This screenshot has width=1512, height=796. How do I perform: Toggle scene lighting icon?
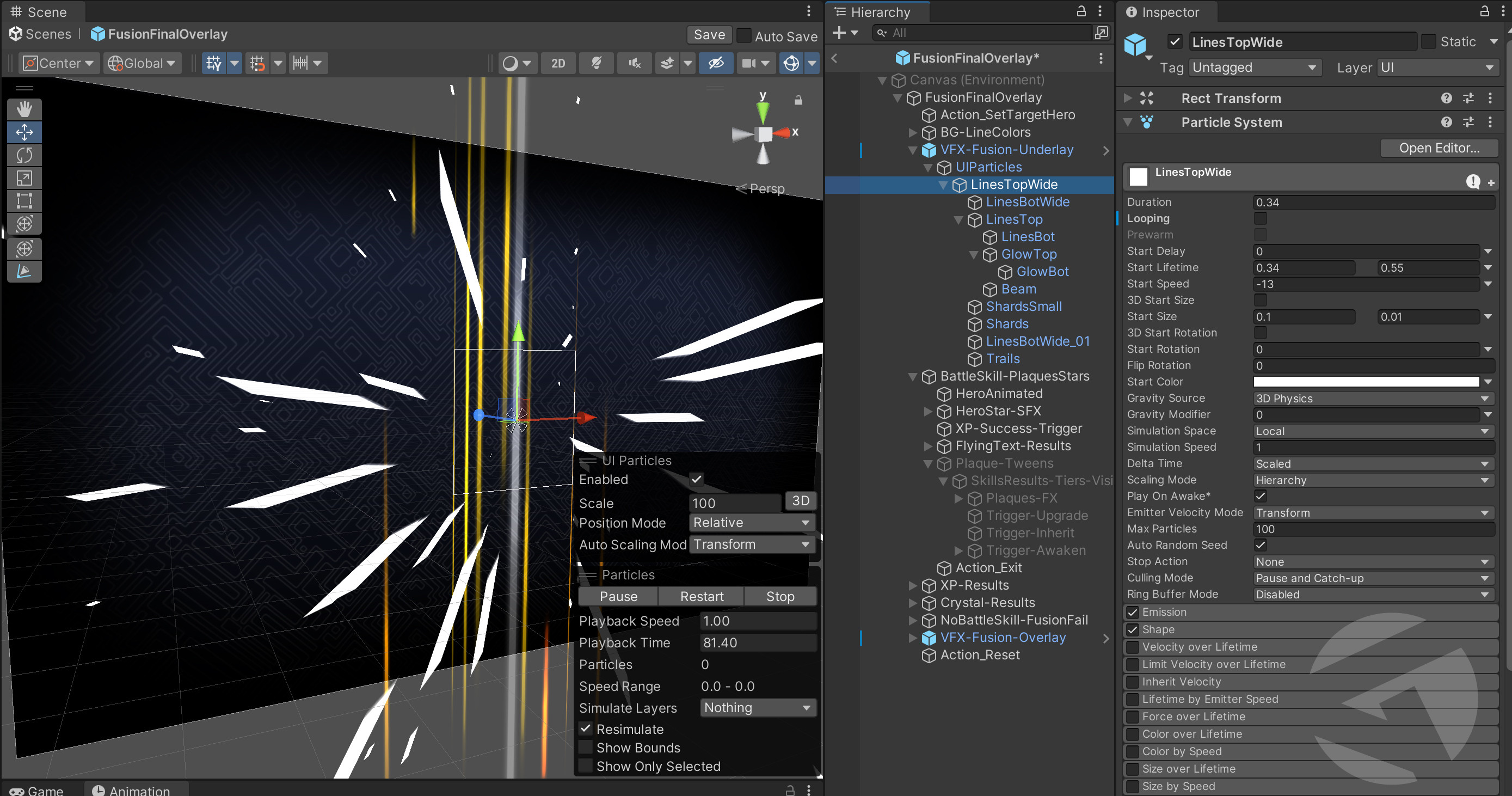click(596, 63)
